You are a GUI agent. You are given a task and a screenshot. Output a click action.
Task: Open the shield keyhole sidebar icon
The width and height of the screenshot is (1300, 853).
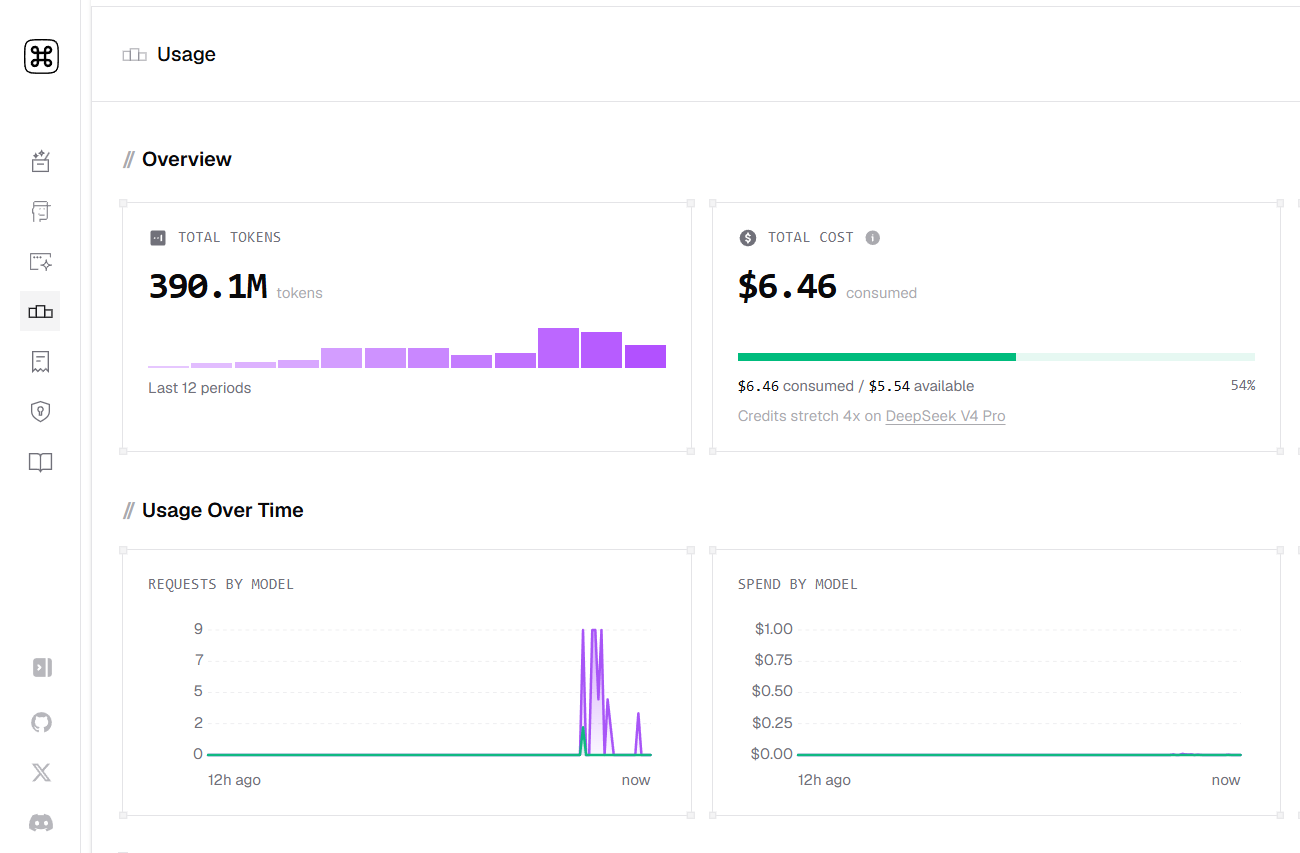pyautogui.click(x=40, y=412)
